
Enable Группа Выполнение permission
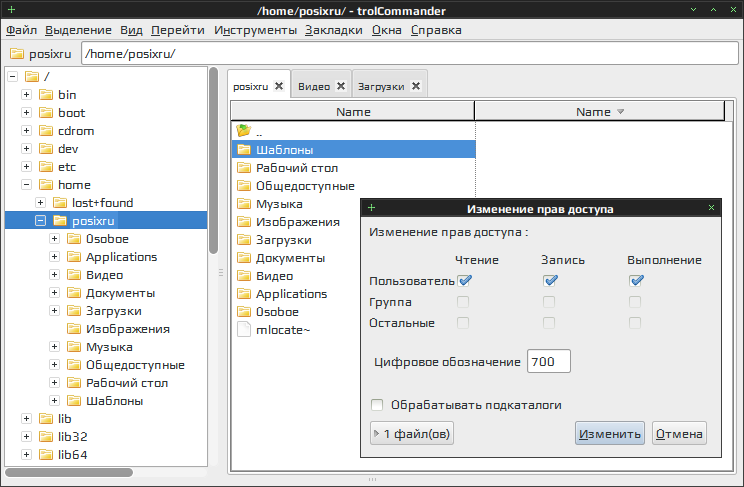(x=635, y=302)
